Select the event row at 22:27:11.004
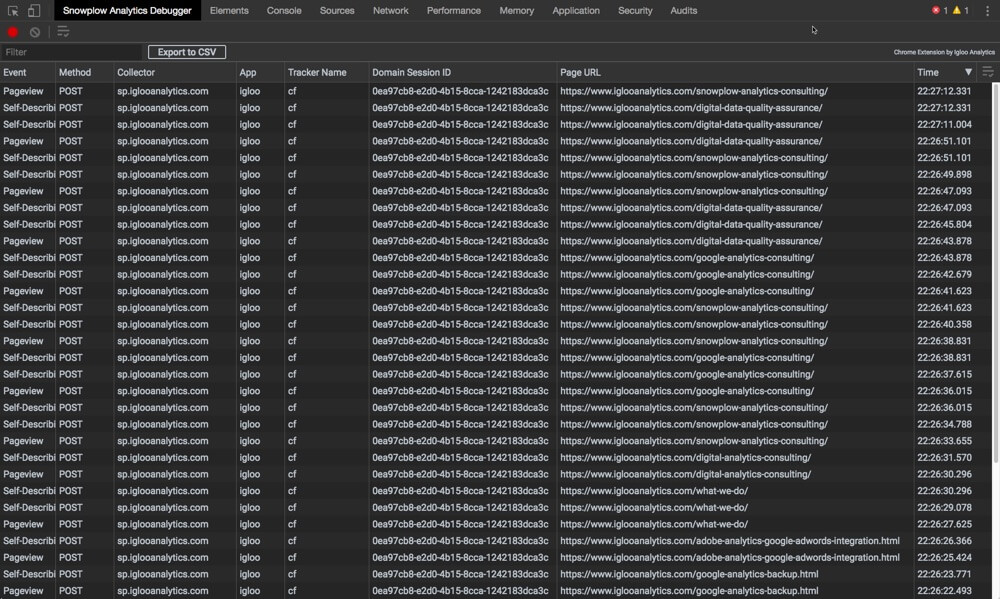 496,124
